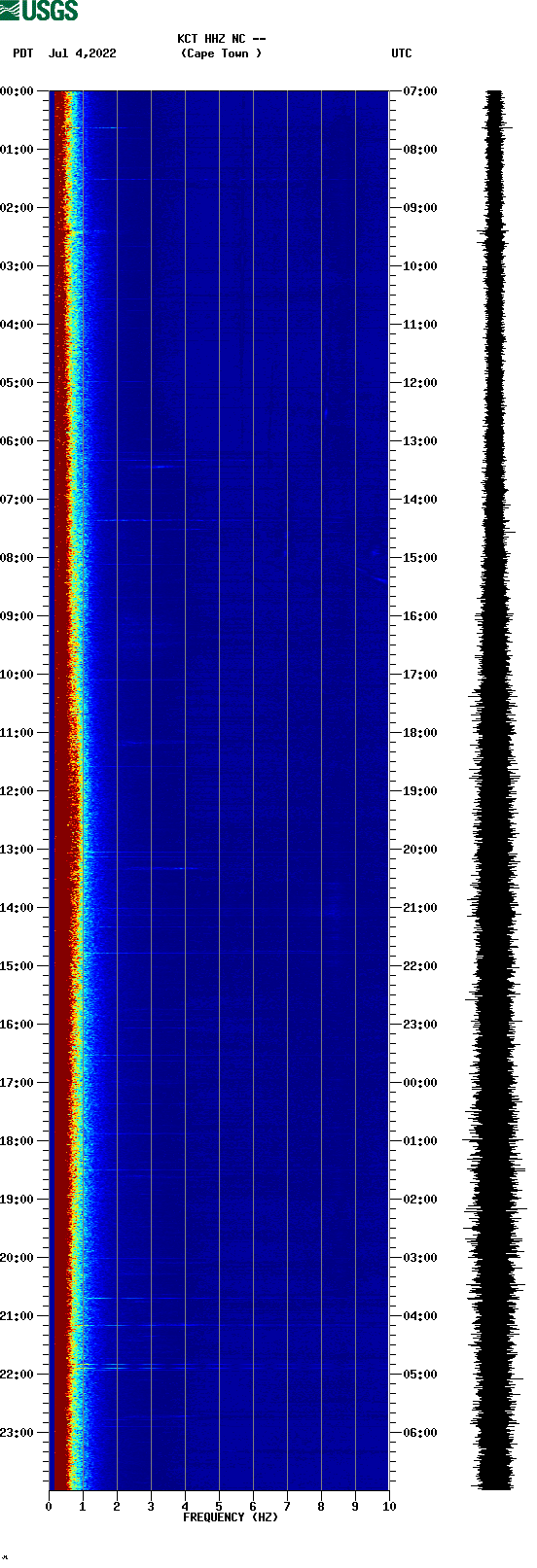Click the 17:00 PDT time label

pos(18,1083)
